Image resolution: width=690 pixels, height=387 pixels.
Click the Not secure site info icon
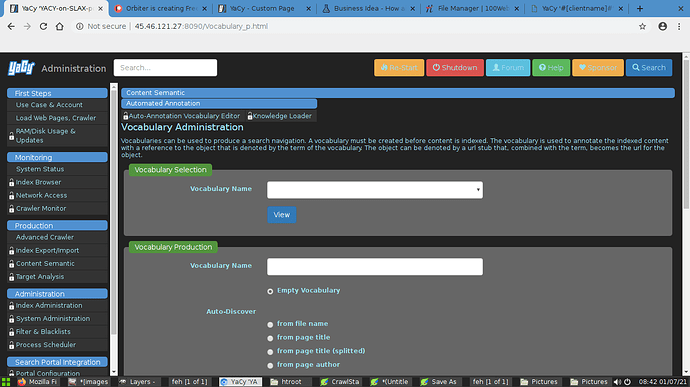[x=80, y=26]
